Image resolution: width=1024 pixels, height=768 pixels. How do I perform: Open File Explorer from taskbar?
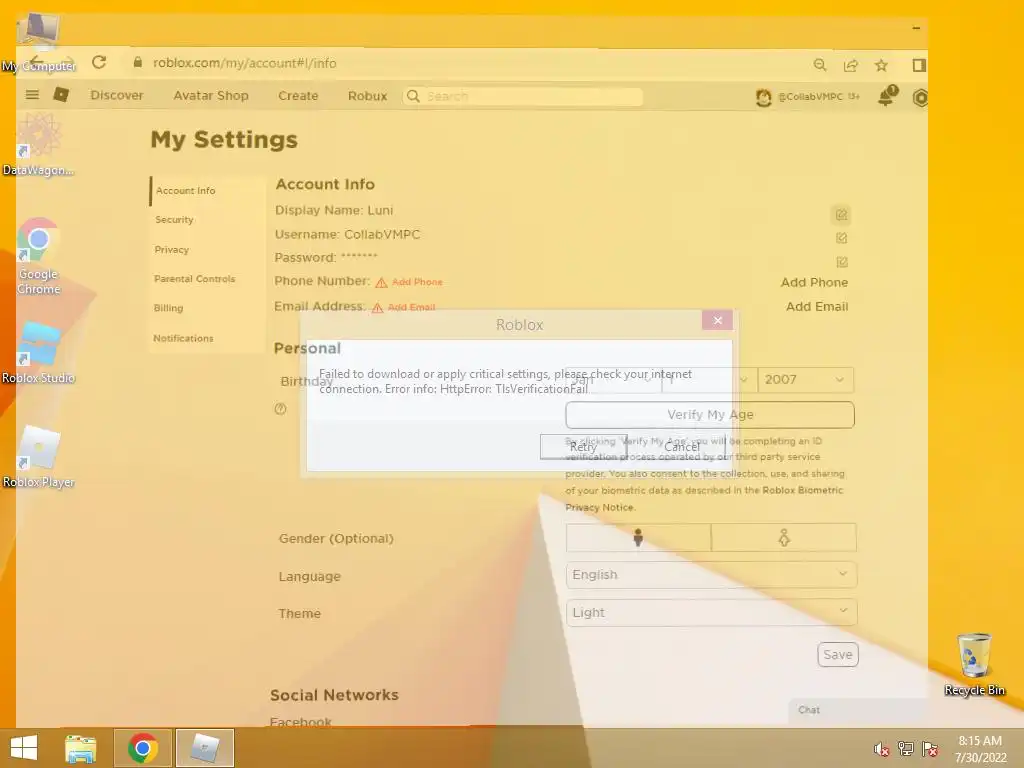[x=81, y=748]
